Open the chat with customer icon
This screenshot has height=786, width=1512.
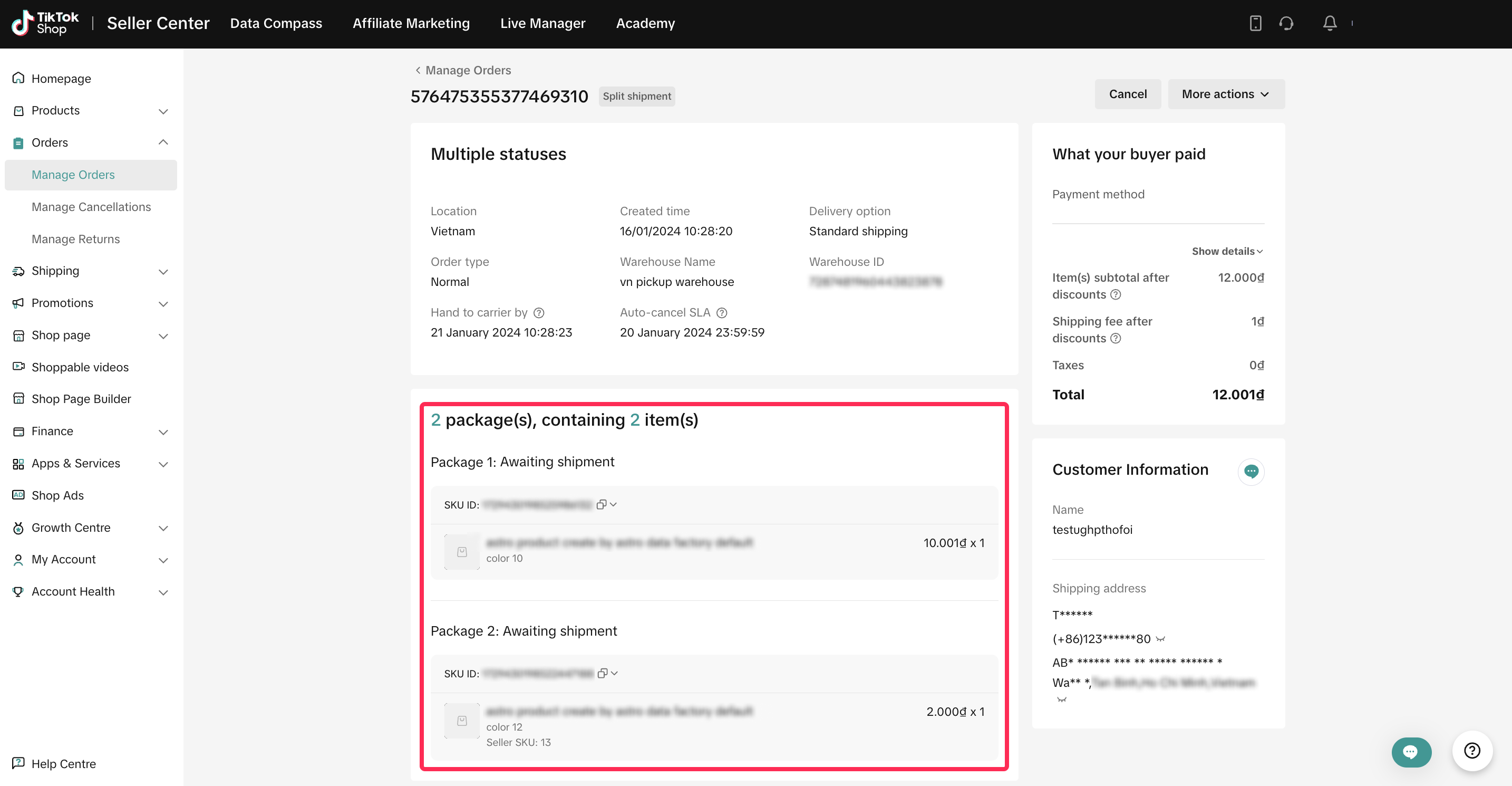(1251, 471)
